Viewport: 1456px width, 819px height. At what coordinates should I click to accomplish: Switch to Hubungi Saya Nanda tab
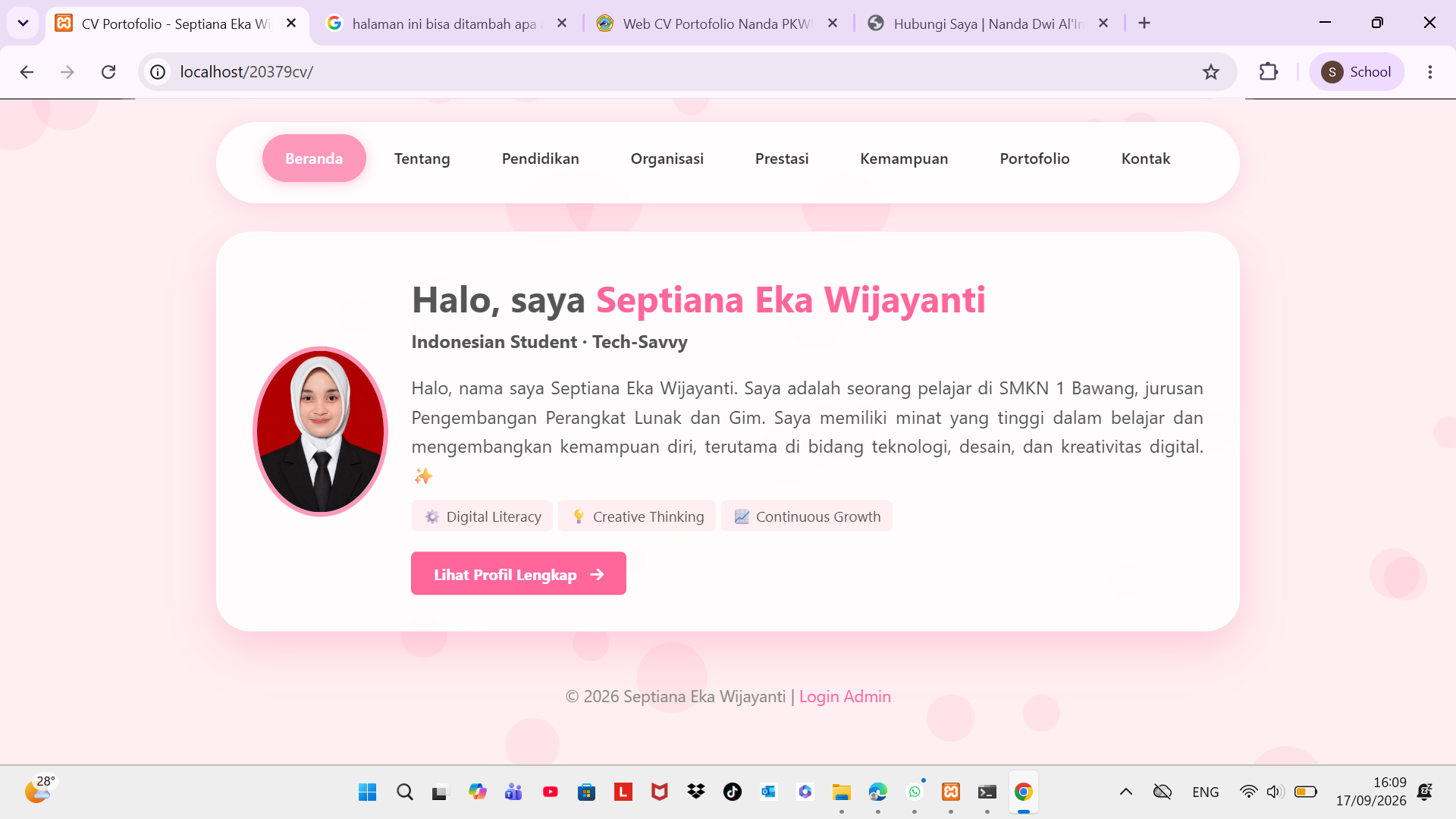(989, 24)
